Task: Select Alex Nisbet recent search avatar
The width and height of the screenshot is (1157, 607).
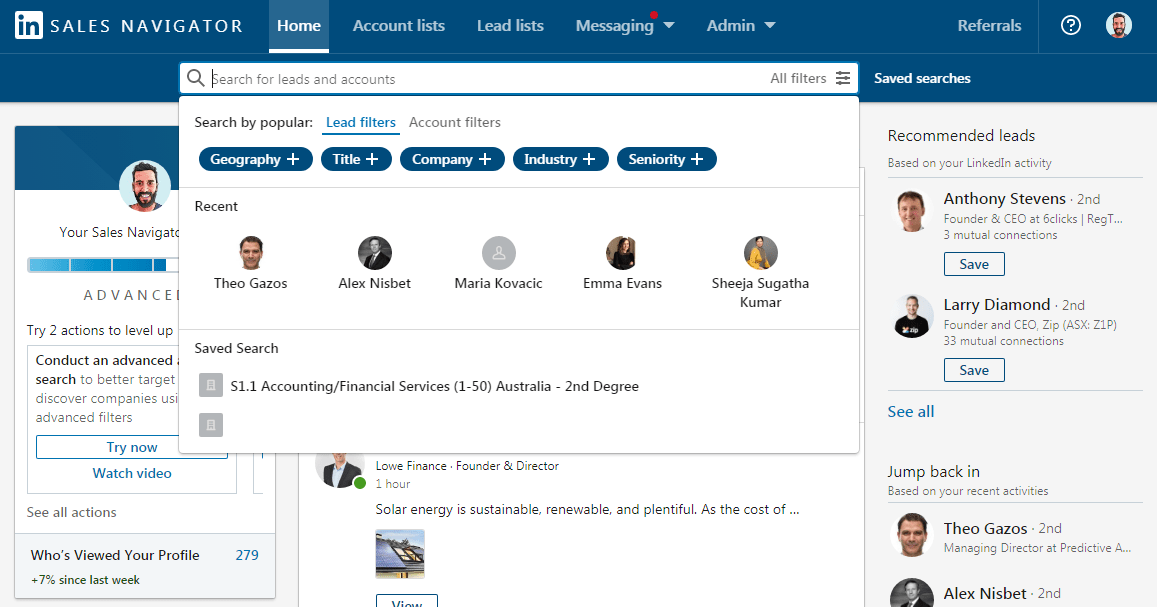Action: 375,253
